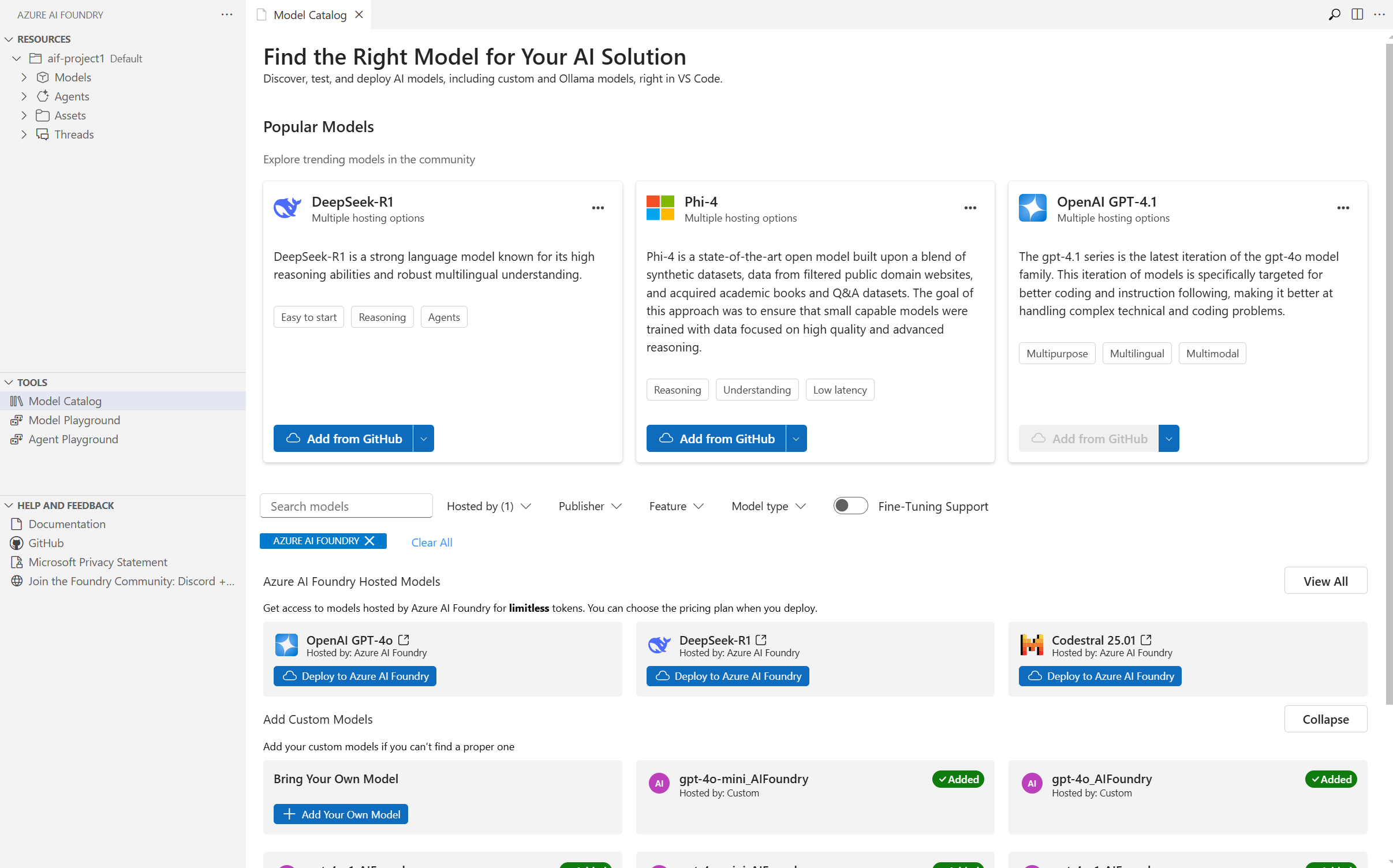Click the split editor layout icon
The height and width of the screenshot is (868, 1393).
click(x=1357, y=14)
